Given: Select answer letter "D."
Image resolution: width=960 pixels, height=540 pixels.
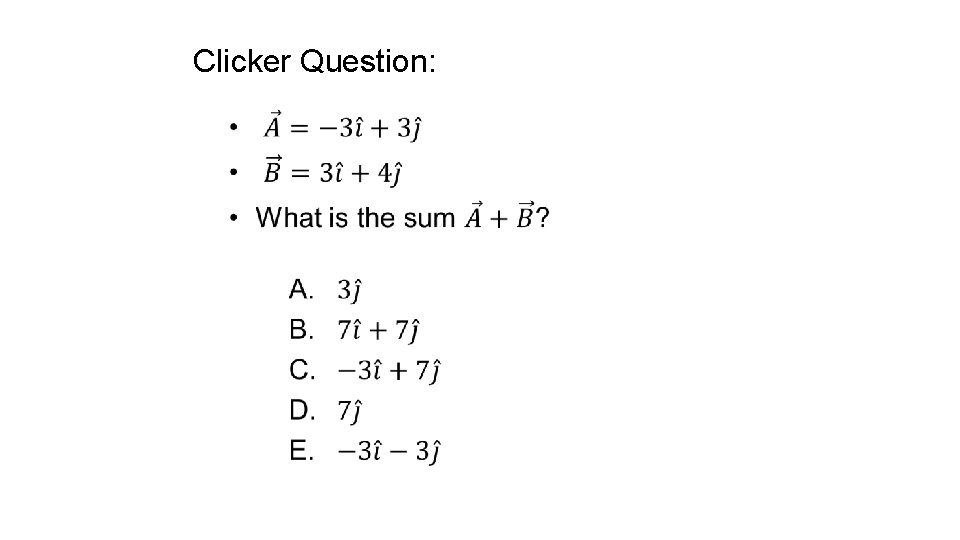Looking at the screenshot, I should pos(302,411).
